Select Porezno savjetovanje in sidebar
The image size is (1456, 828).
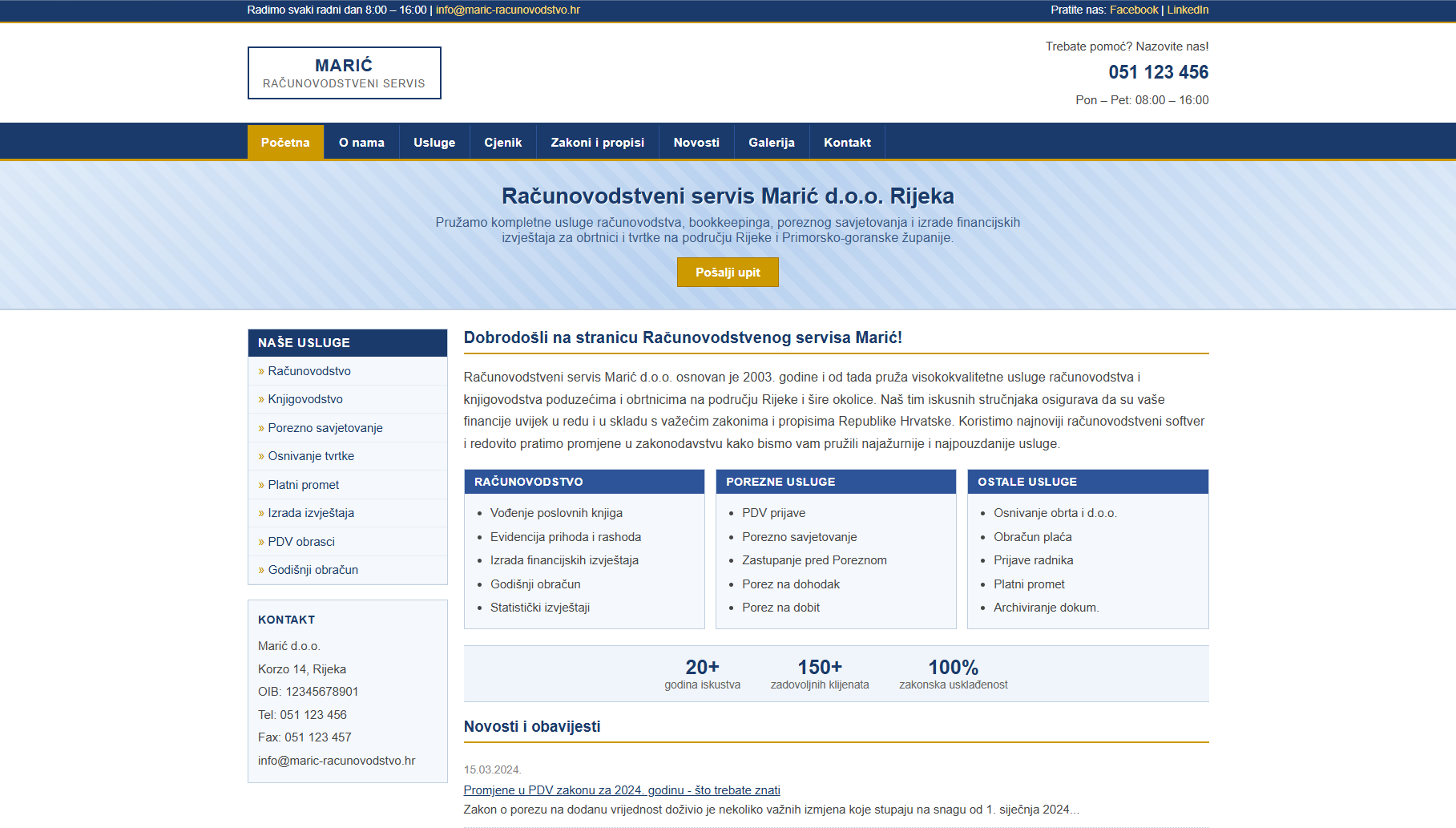pyautogui.click(x=348, y=428)
